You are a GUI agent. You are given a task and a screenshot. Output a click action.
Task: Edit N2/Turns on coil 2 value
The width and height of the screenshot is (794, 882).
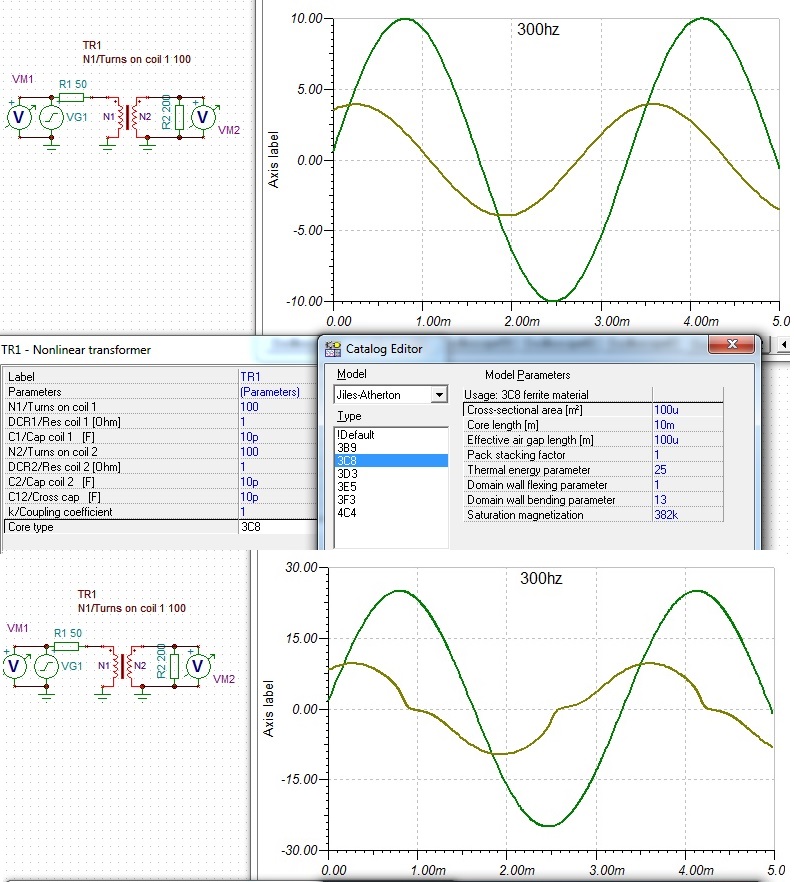pos(278,452)
